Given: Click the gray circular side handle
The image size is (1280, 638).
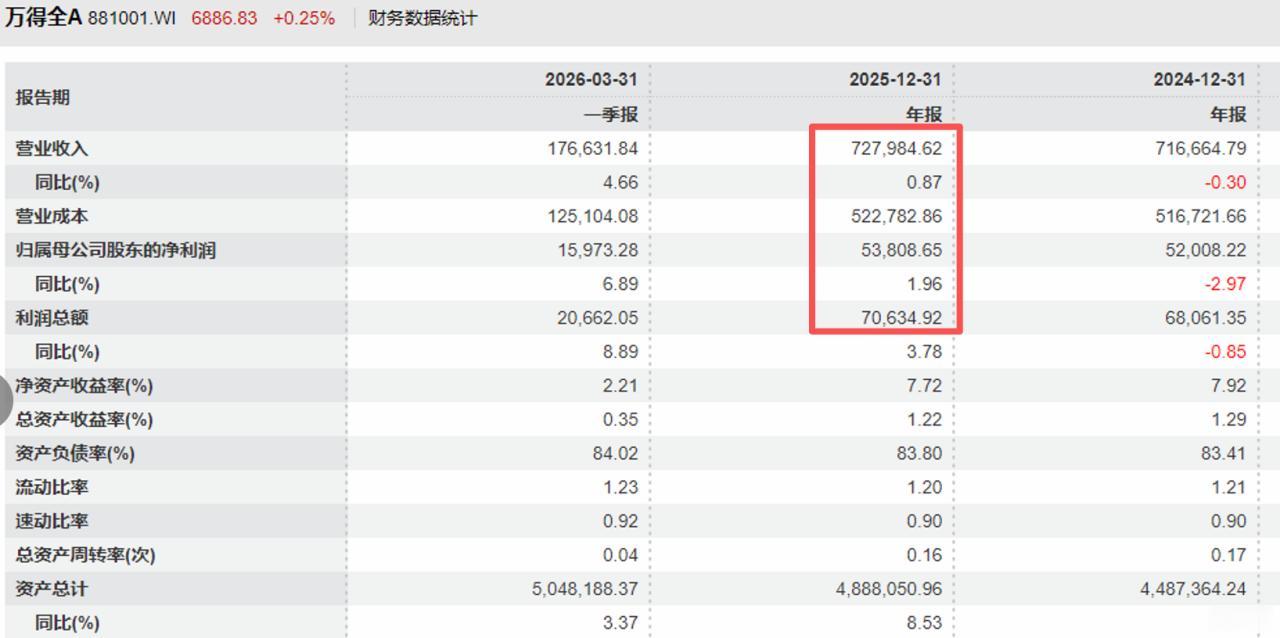Looking at the screenshot, I should [5, 398].
